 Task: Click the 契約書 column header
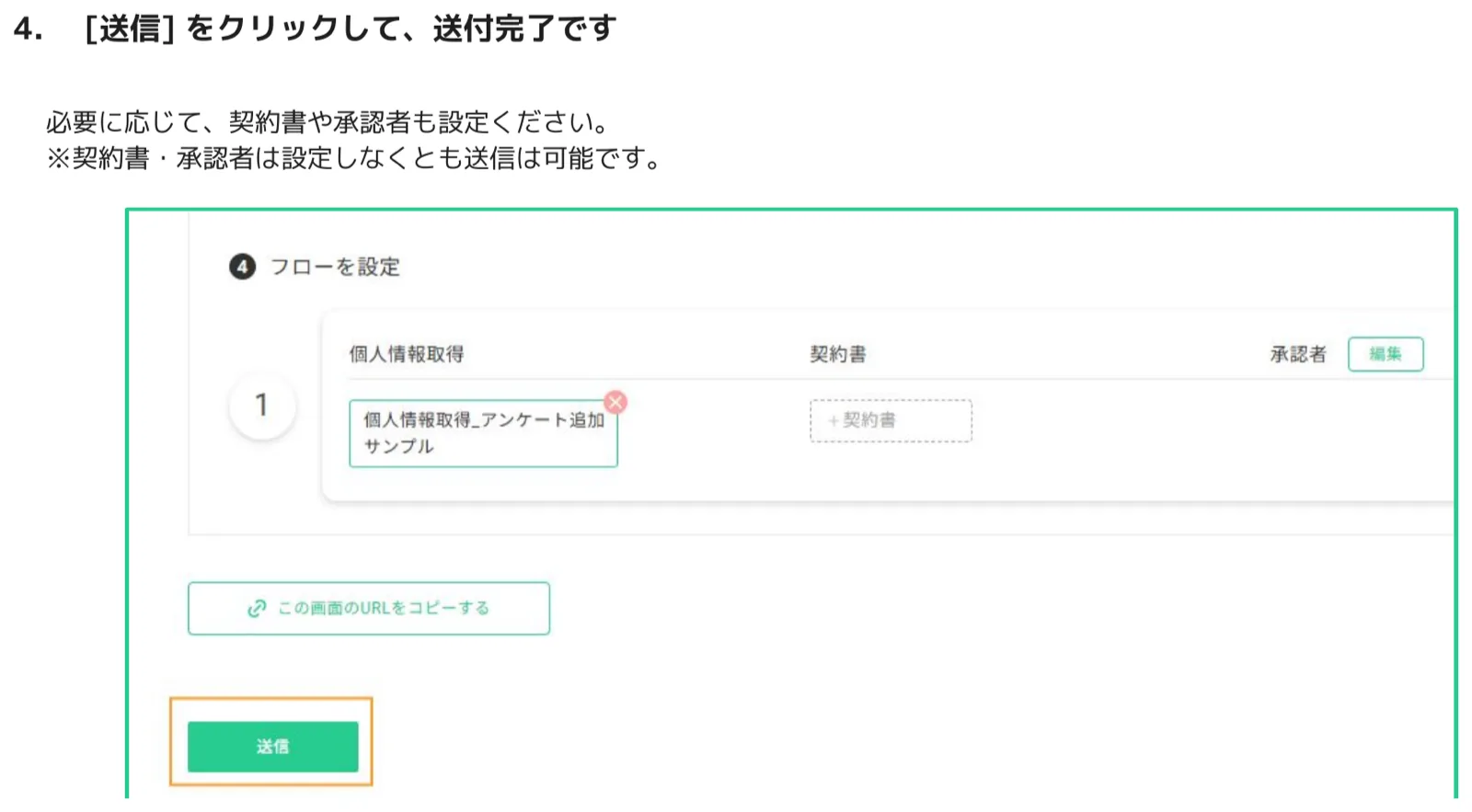point(837,354)
